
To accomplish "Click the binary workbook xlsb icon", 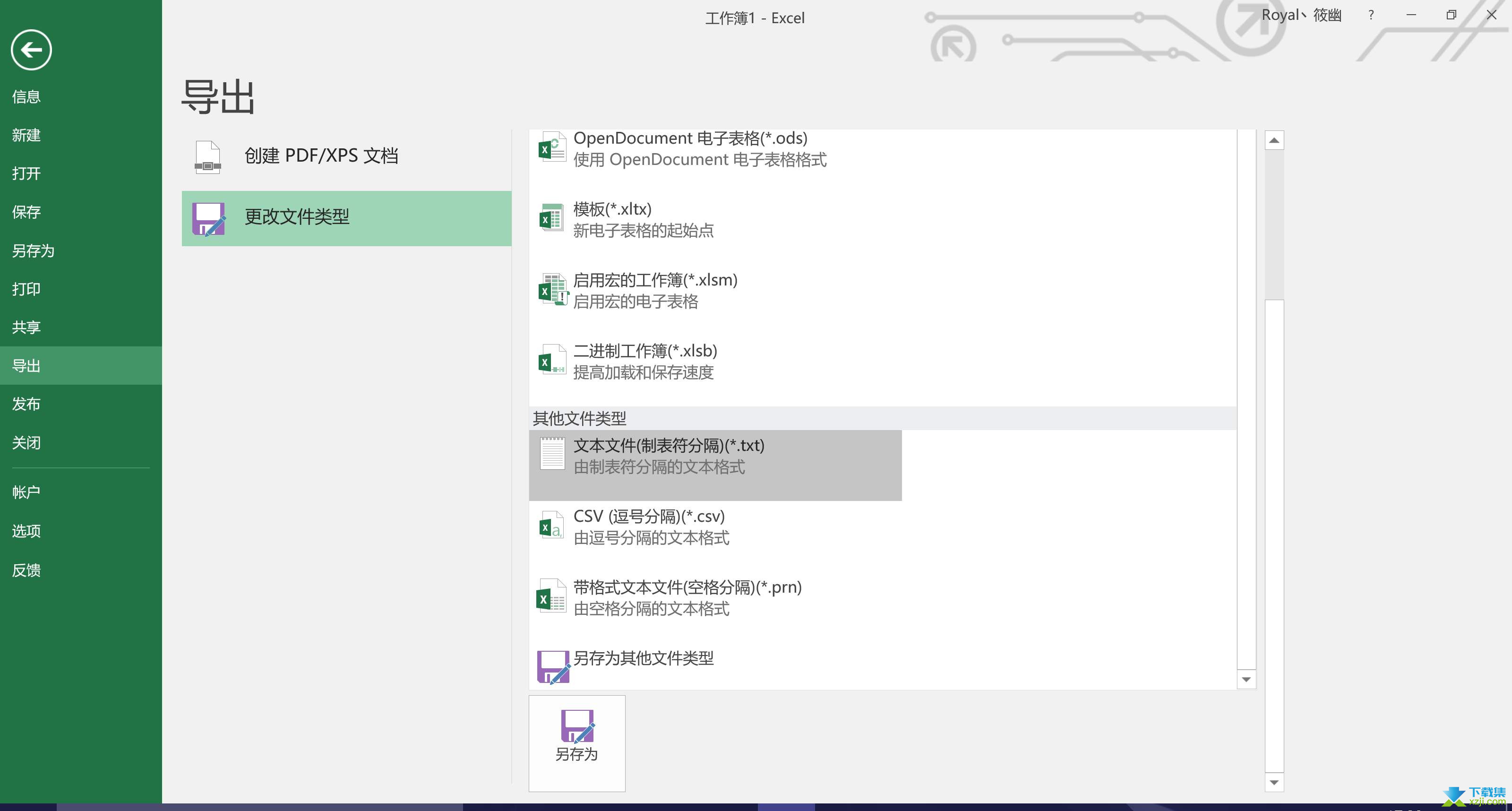I will [x=552, y=360].
